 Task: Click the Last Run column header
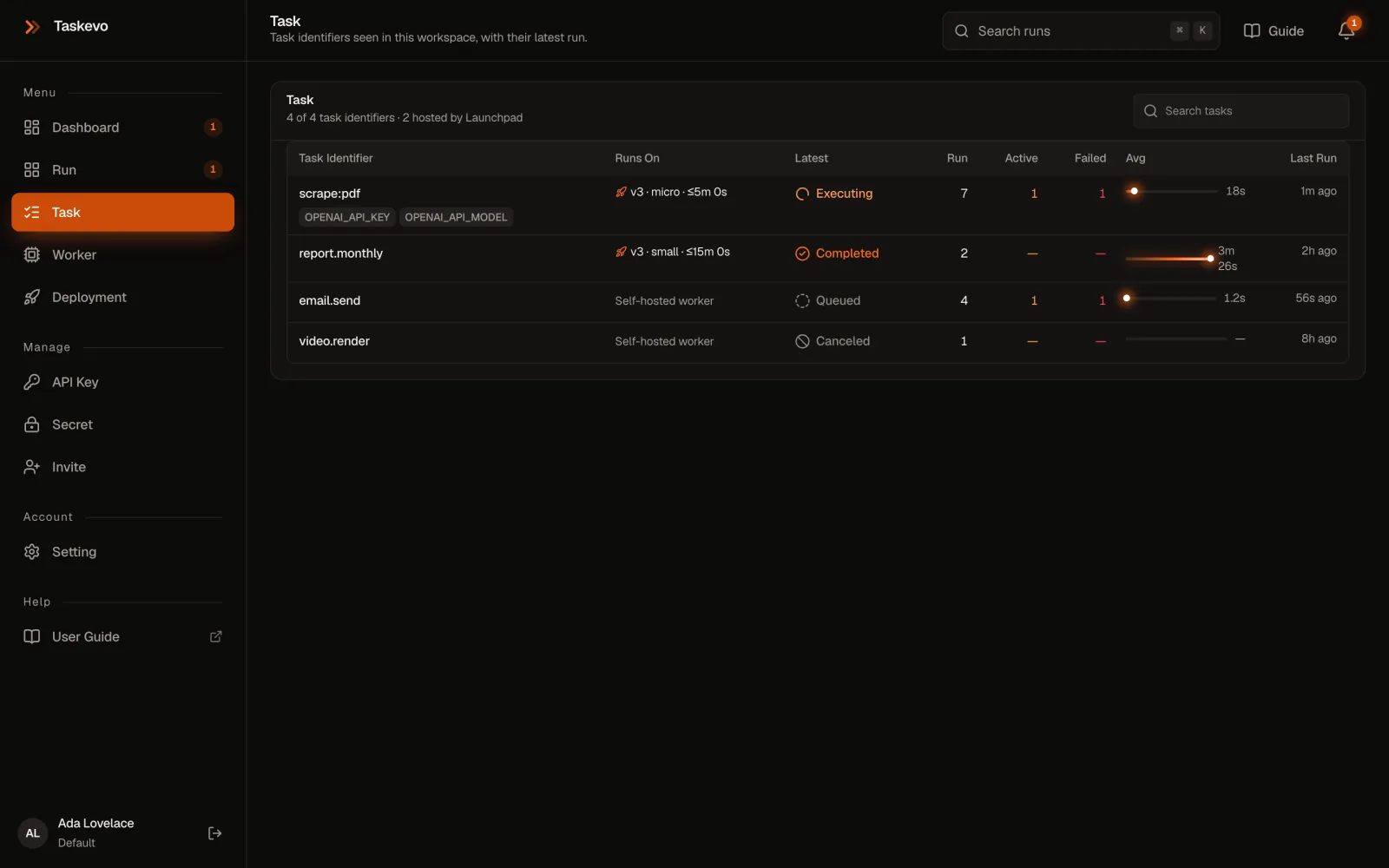[x=1313, y=158]
